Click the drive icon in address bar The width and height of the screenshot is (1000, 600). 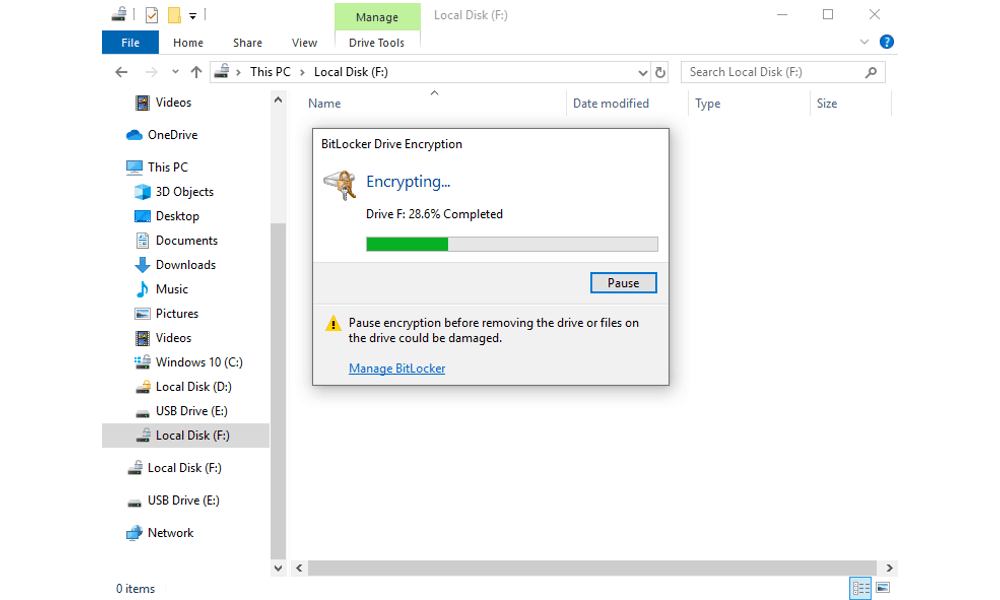pyautogui.click(x=221, y=71)
